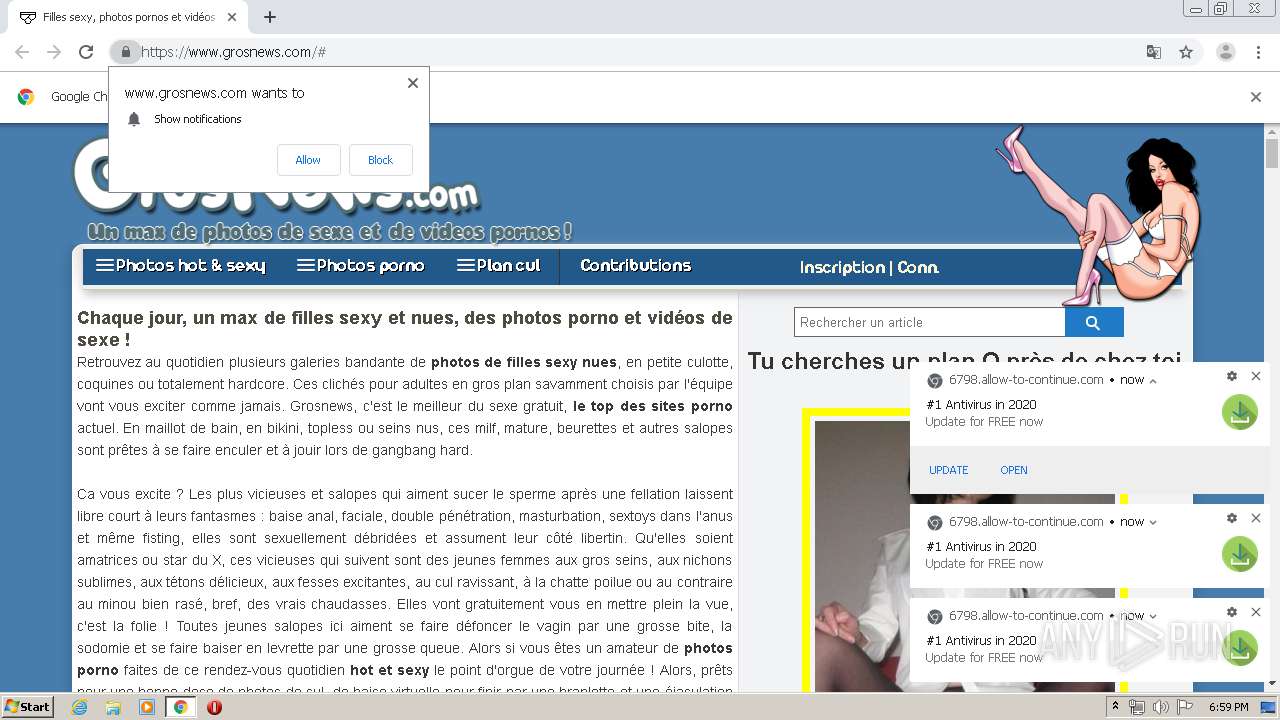Close the Google Chrome infobar
The height and width of the screenshot is (720, 1280).
(x=1256, y=97)
